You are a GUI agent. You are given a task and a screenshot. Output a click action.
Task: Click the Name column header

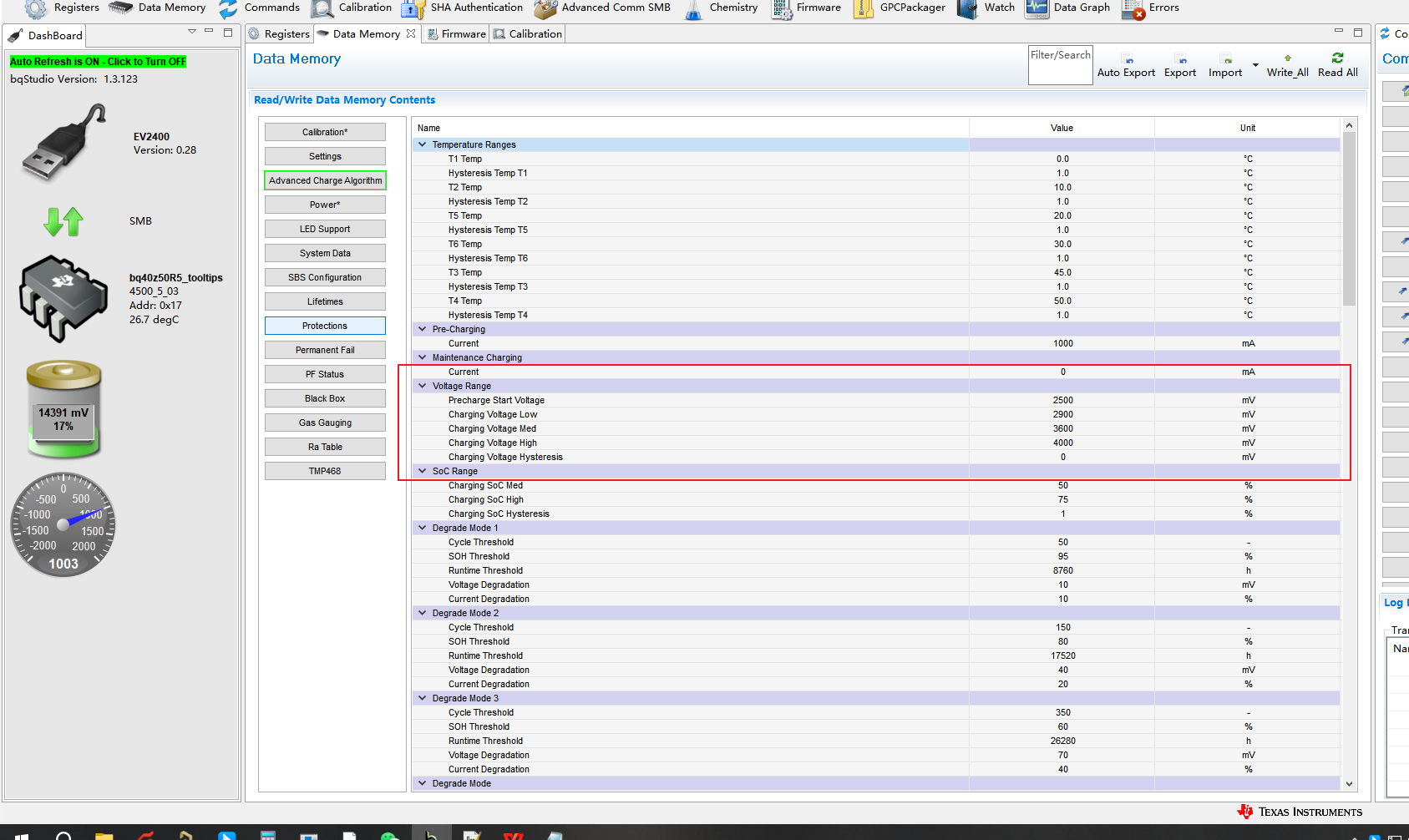(690, 128)
